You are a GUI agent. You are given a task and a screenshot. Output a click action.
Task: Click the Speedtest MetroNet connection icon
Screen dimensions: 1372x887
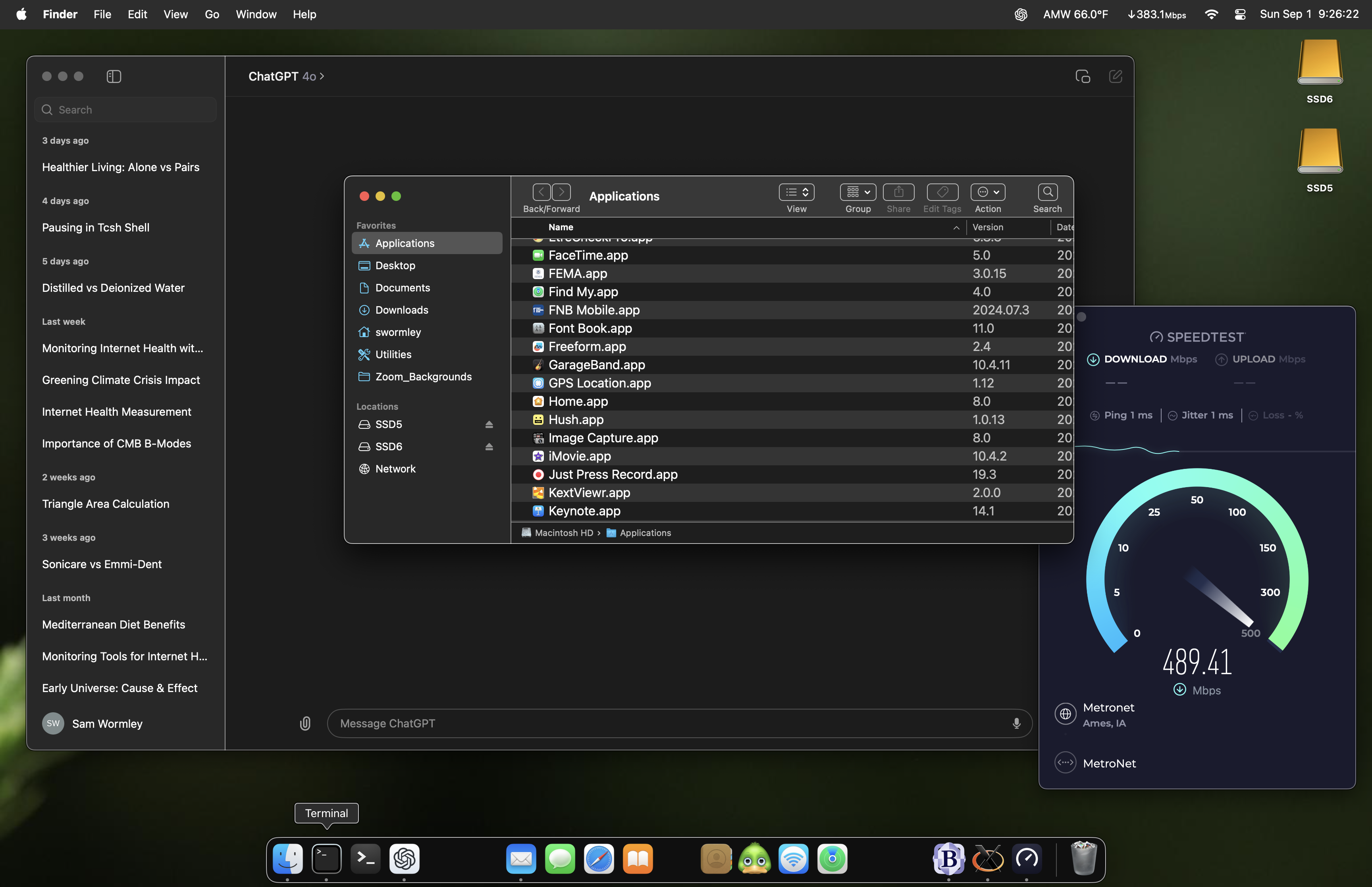[x=1065, y=763]
